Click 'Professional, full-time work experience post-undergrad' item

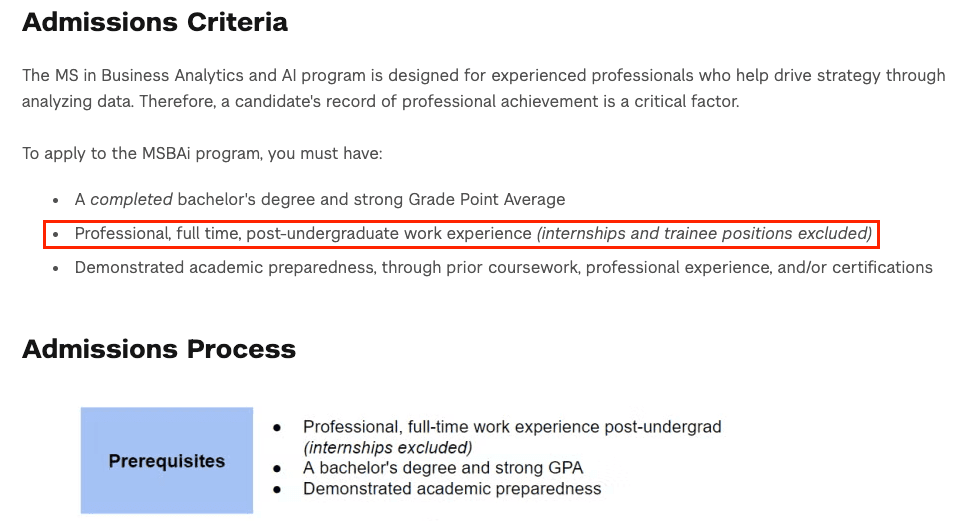coord(512,427)
